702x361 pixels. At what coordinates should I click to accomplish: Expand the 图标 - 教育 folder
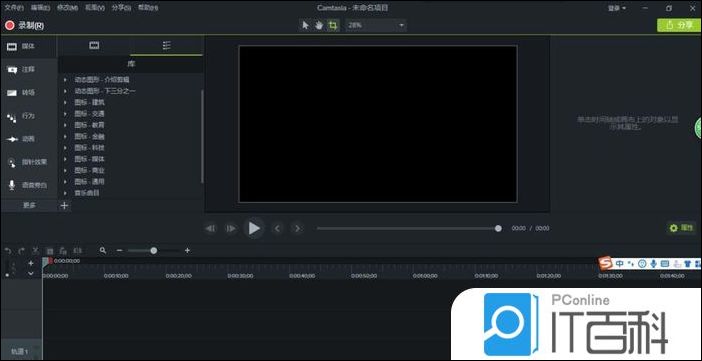[x=65, y=125]
